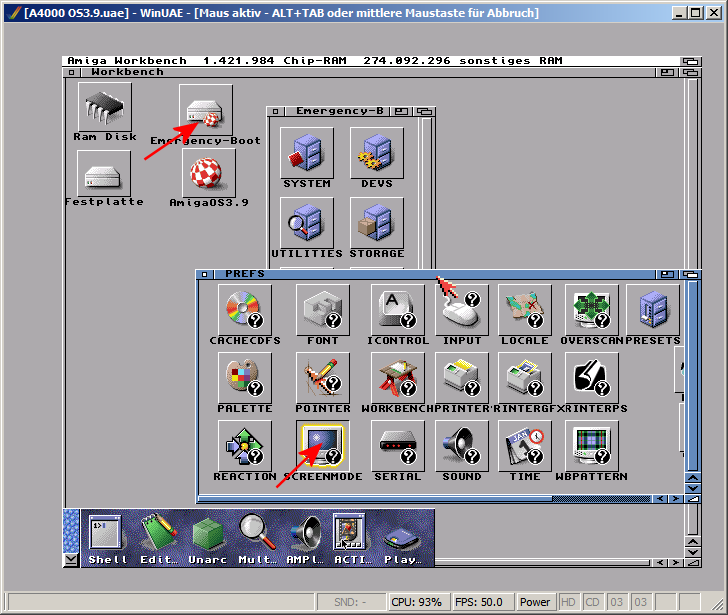Select the SOUND speaker prefs icon
Viewport: 728px width, 615px height.
(462, 446)
